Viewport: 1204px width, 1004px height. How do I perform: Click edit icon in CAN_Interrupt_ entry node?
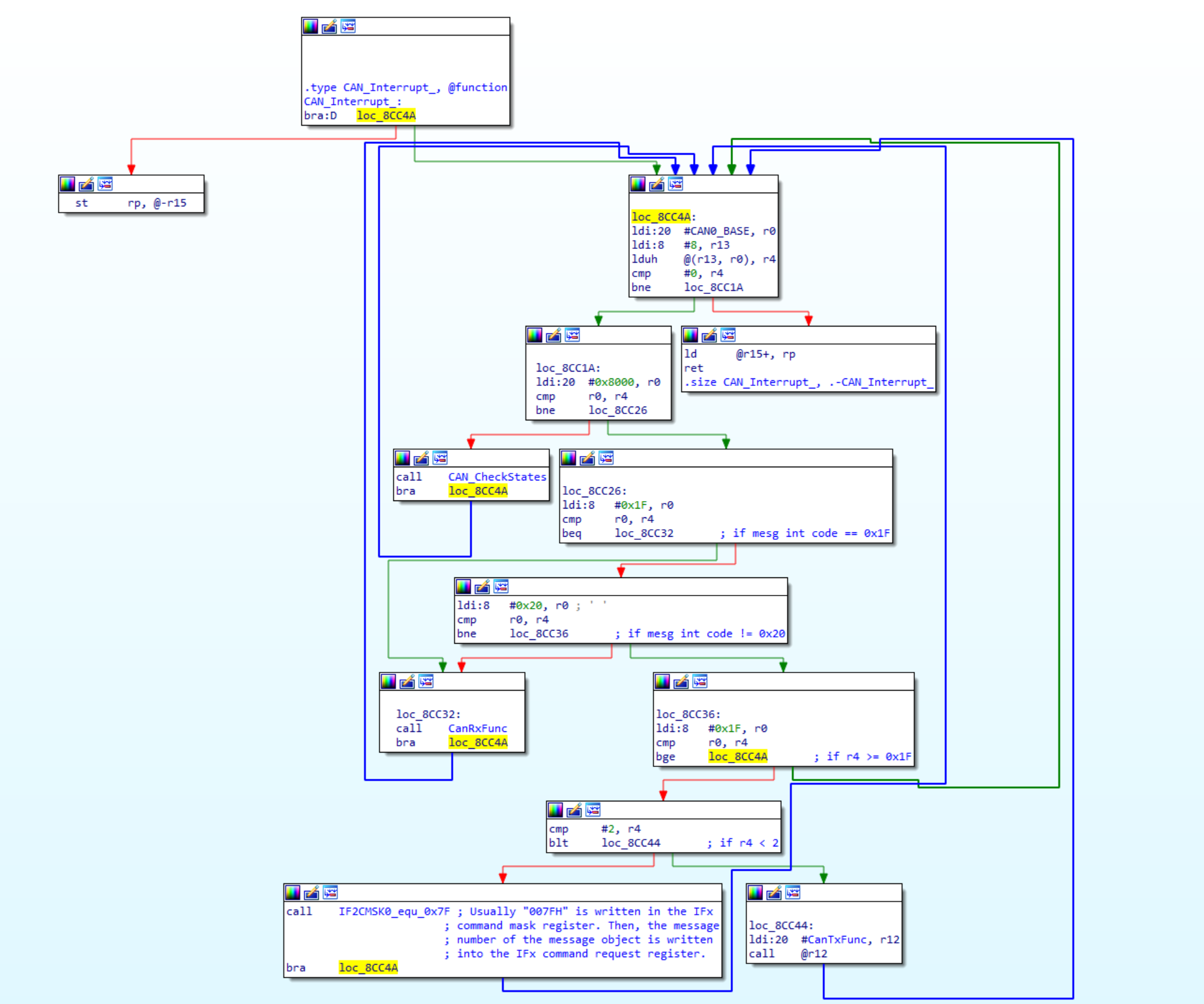coord(329,26)
